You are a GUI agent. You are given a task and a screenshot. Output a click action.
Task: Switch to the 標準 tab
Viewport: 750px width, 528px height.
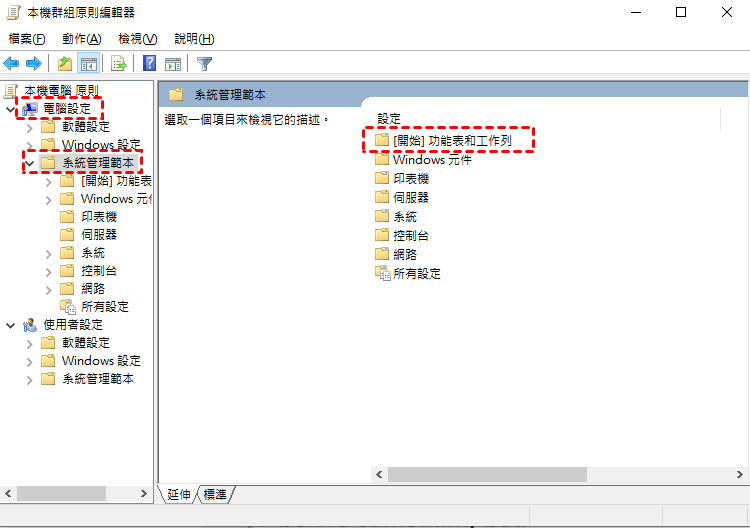click(x=215, y=494)
